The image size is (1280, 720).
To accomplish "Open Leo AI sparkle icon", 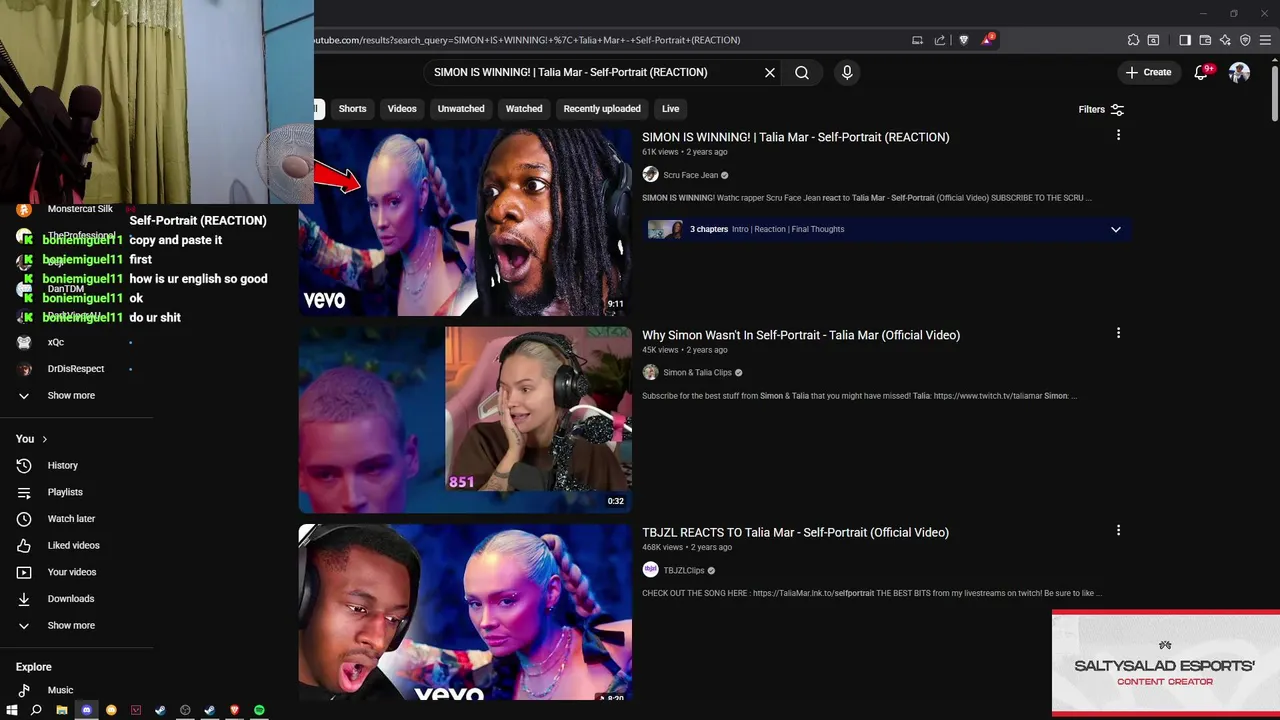I will pos(1225,40).
